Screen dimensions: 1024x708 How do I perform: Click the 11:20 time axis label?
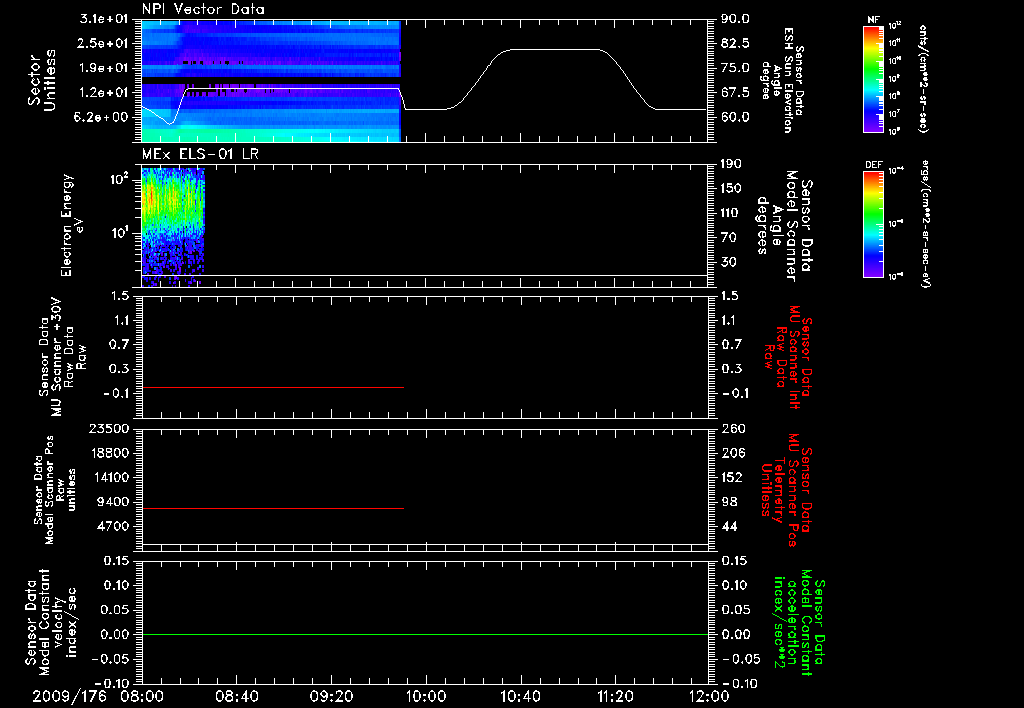pyautogui.click(x=615, y=696)
